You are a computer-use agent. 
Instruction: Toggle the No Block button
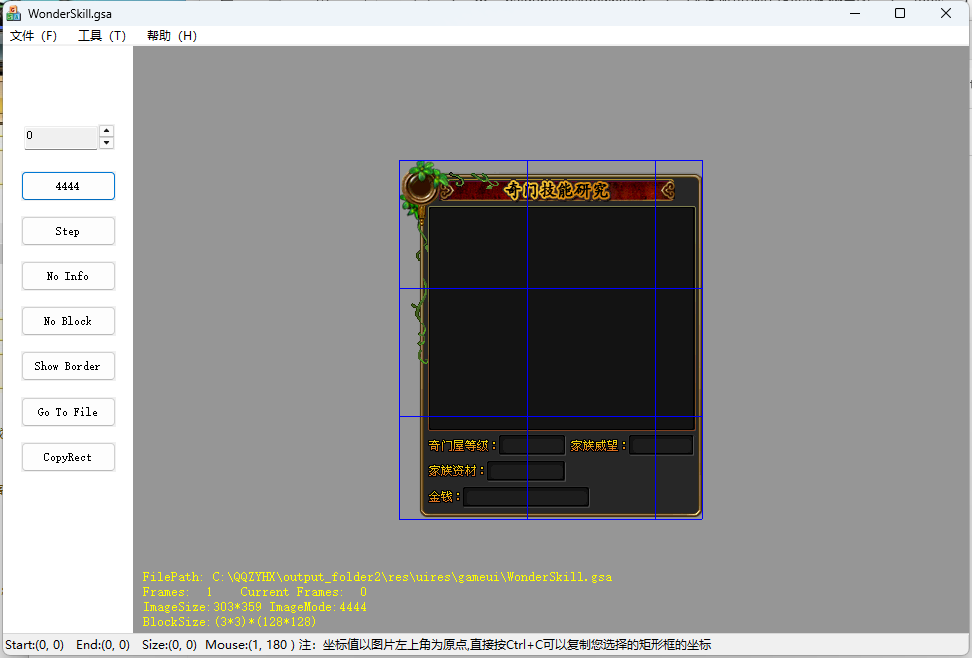pos(68,321)
